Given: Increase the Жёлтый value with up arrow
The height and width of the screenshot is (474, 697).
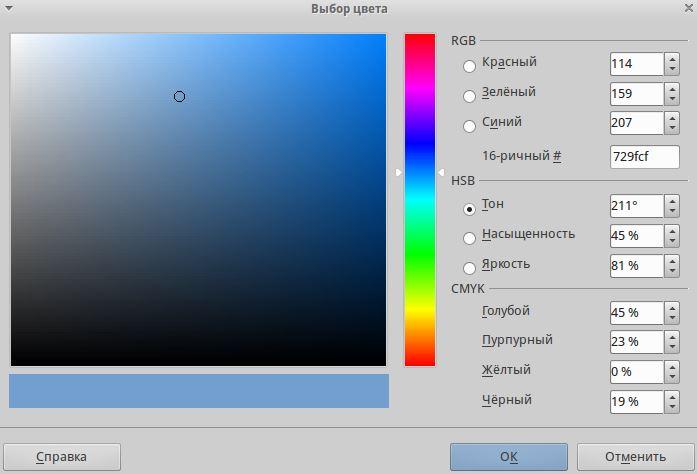Looking at the screenshot, I should tap(672, 366).
